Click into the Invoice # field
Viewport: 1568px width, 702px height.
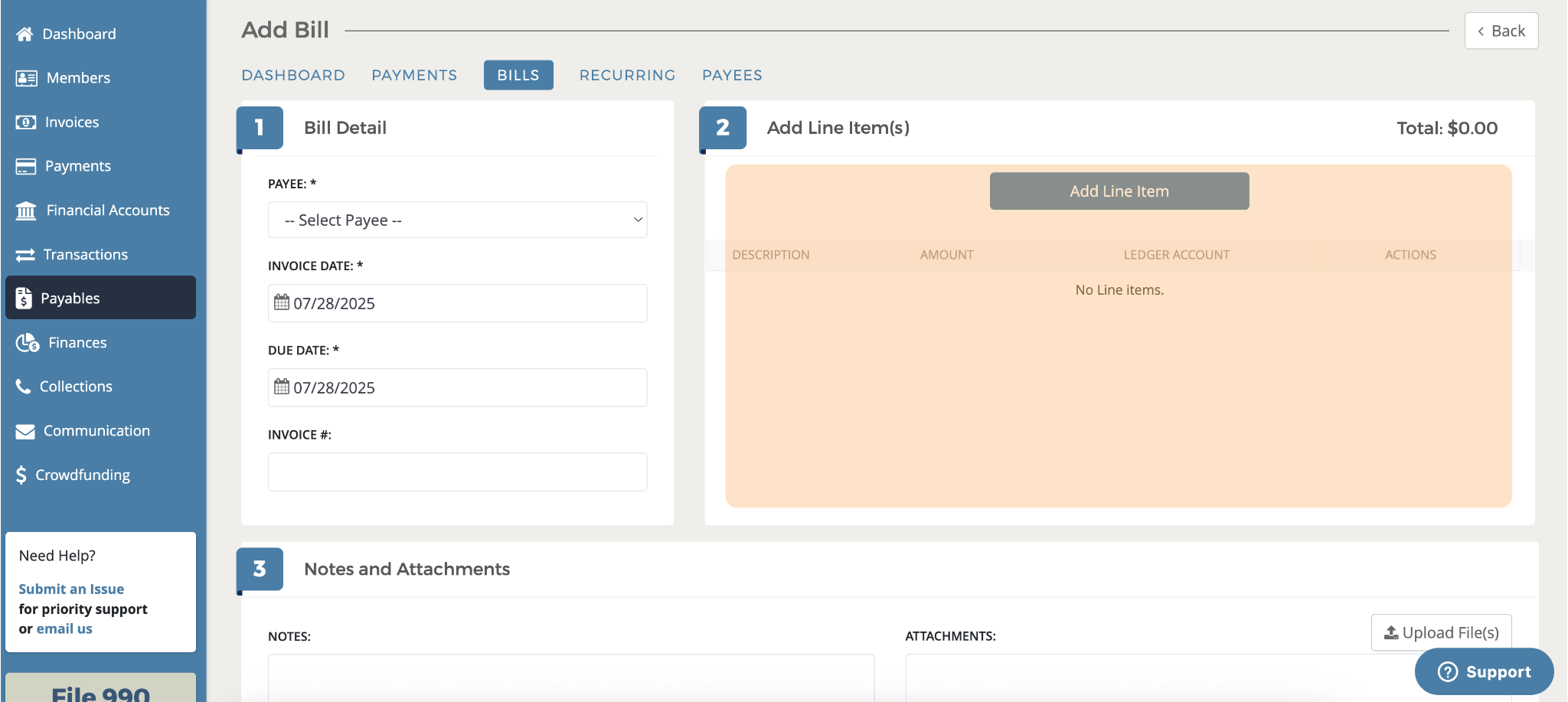point(457,472)
